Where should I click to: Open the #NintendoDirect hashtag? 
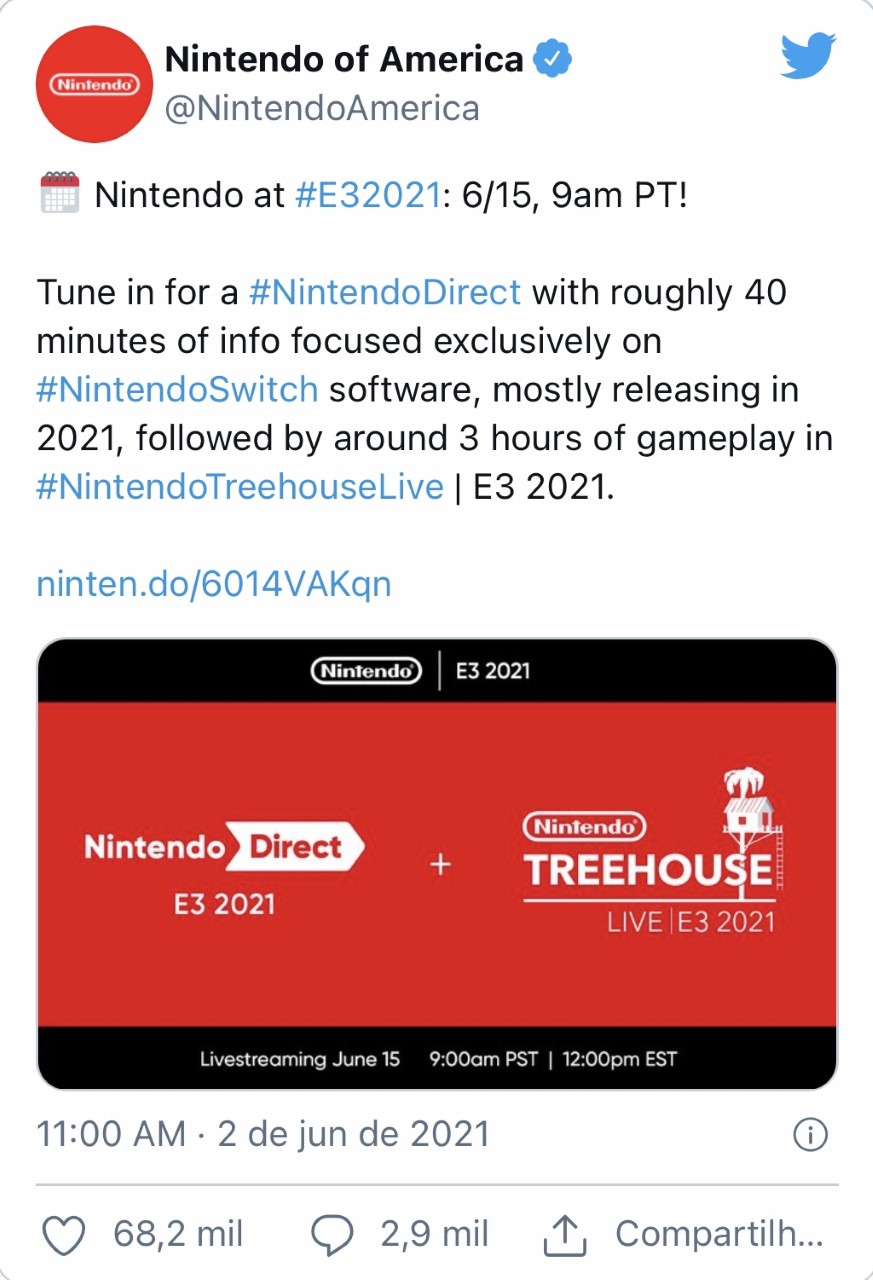point(384,292)
